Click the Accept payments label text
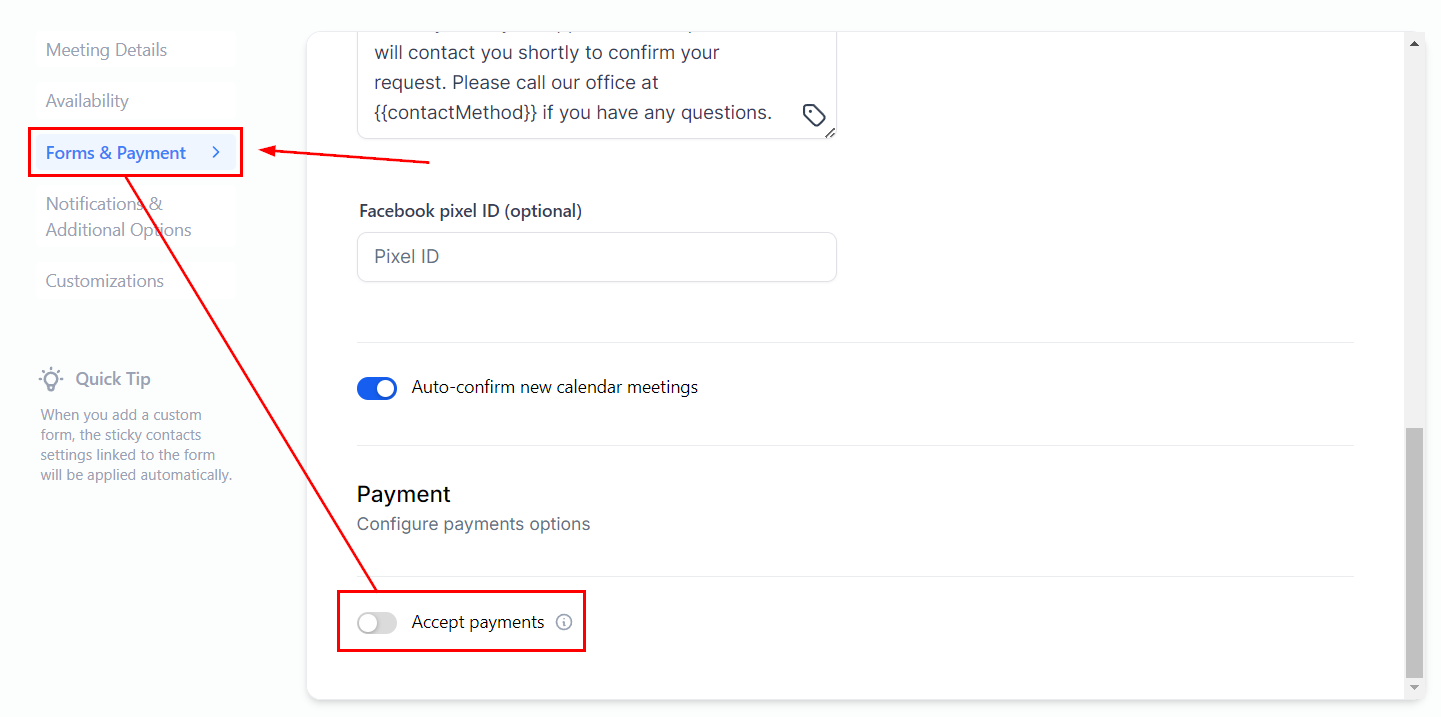The height and width of the screenshot is (717, 1441). [x=478, y=622]
